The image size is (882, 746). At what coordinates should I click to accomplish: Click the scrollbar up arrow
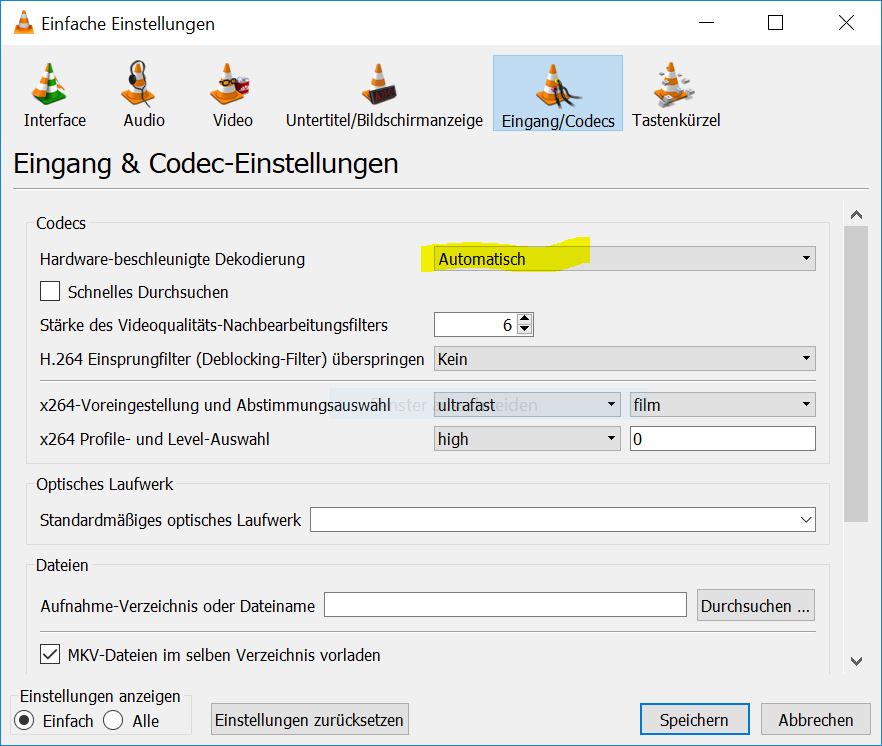point(857,214)
